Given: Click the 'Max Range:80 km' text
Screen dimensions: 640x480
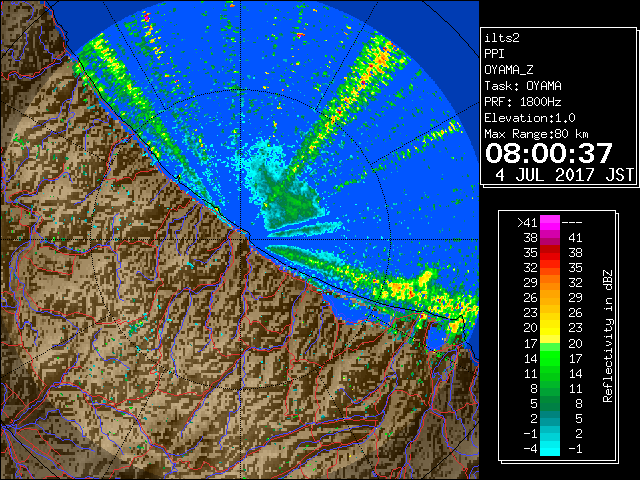Looking at the screenshot, I should tap(536, 134).
